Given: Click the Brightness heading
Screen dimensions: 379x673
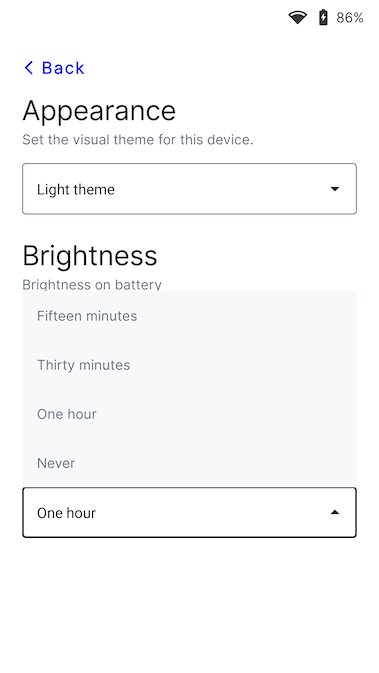Looking at the screenshot, I should pyautogui.click(x=90, y=256).
